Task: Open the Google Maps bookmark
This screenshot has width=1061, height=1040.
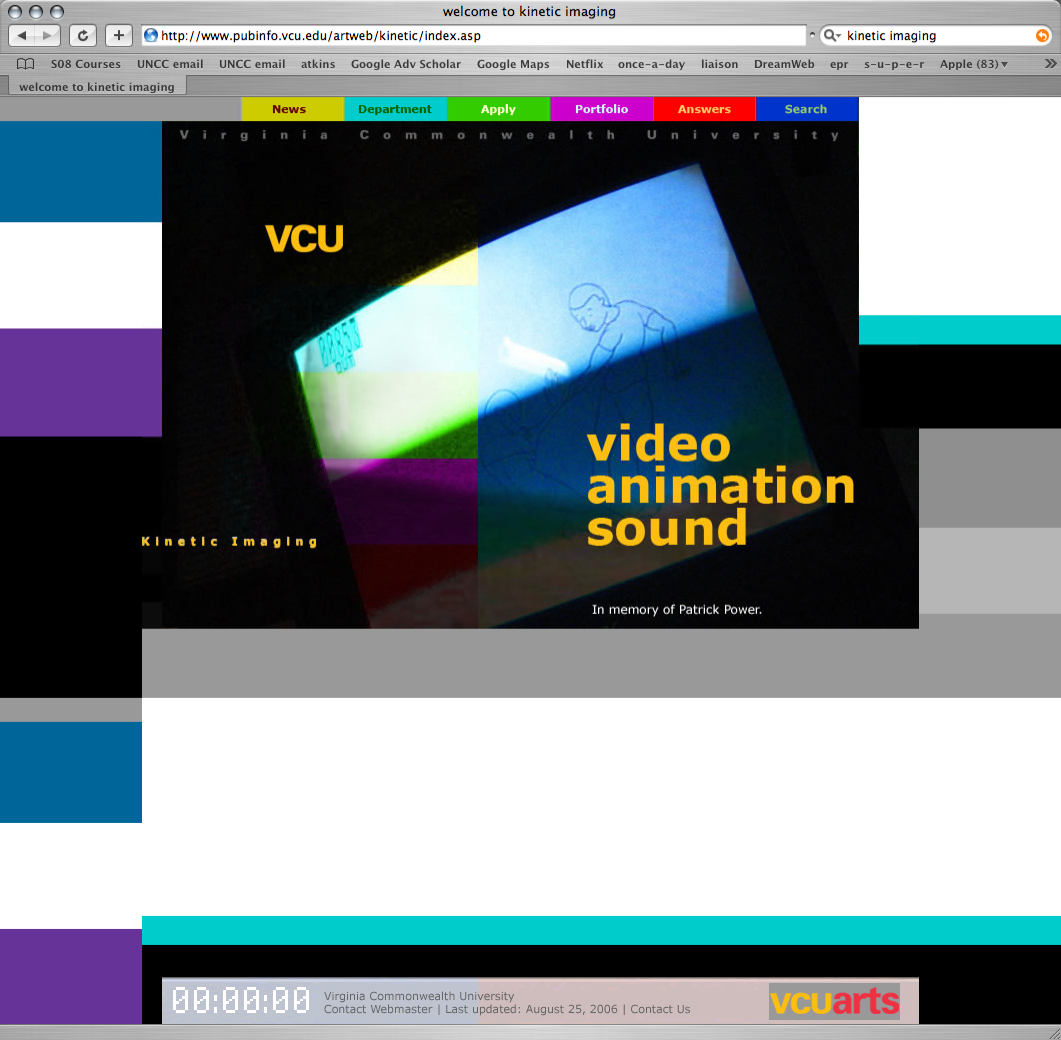Action: 513,64
